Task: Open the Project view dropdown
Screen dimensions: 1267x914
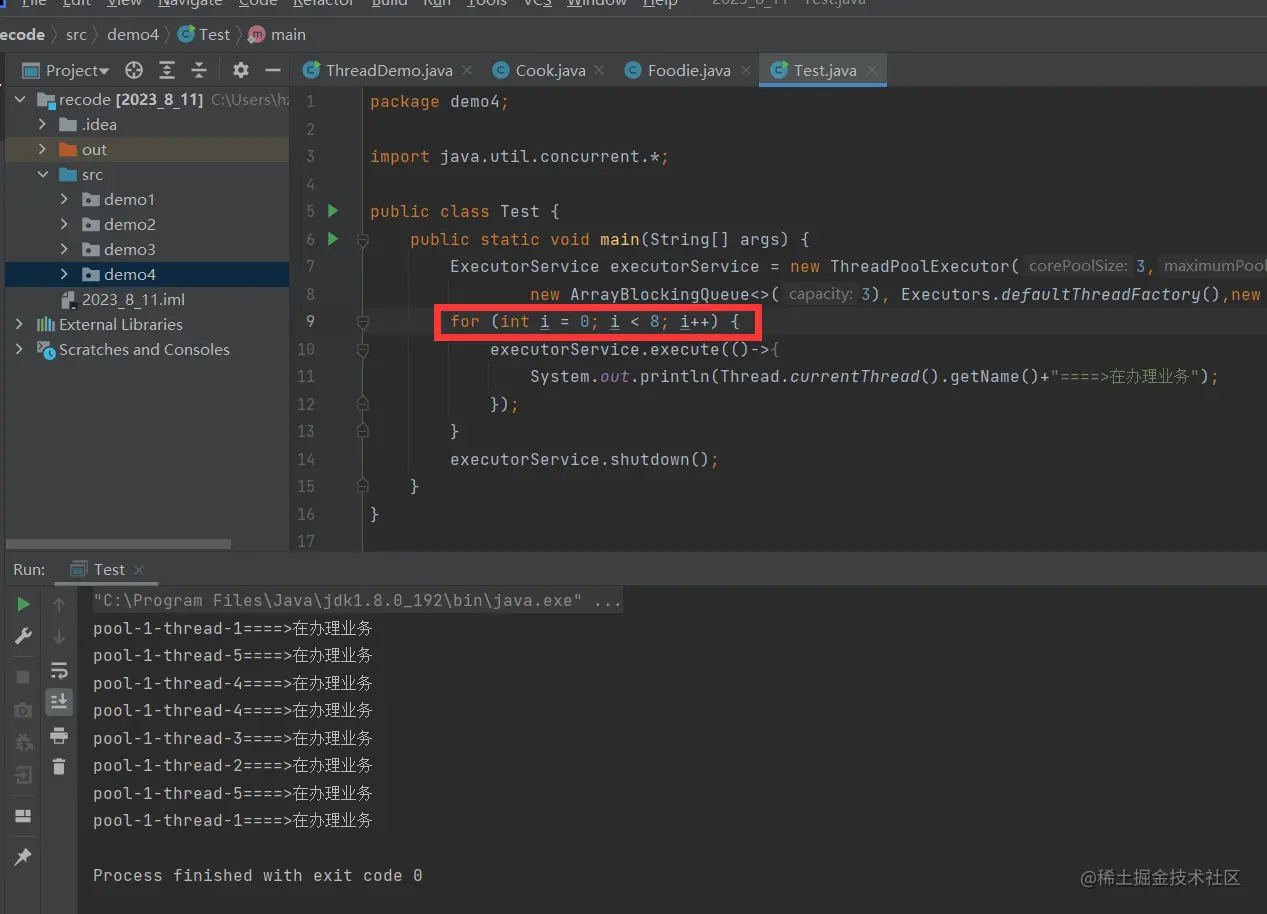Action: tap(66, 70)
